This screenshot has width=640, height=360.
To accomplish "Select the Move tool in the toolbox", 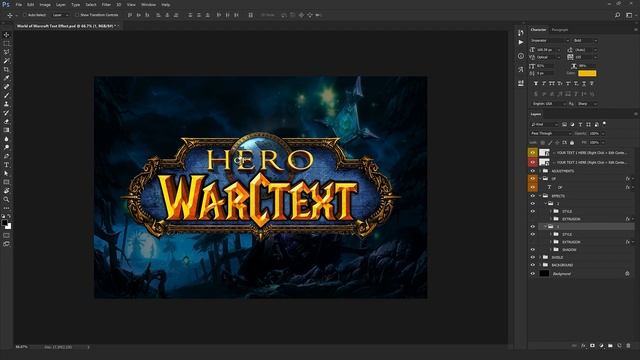I will (x=7, y=35).
